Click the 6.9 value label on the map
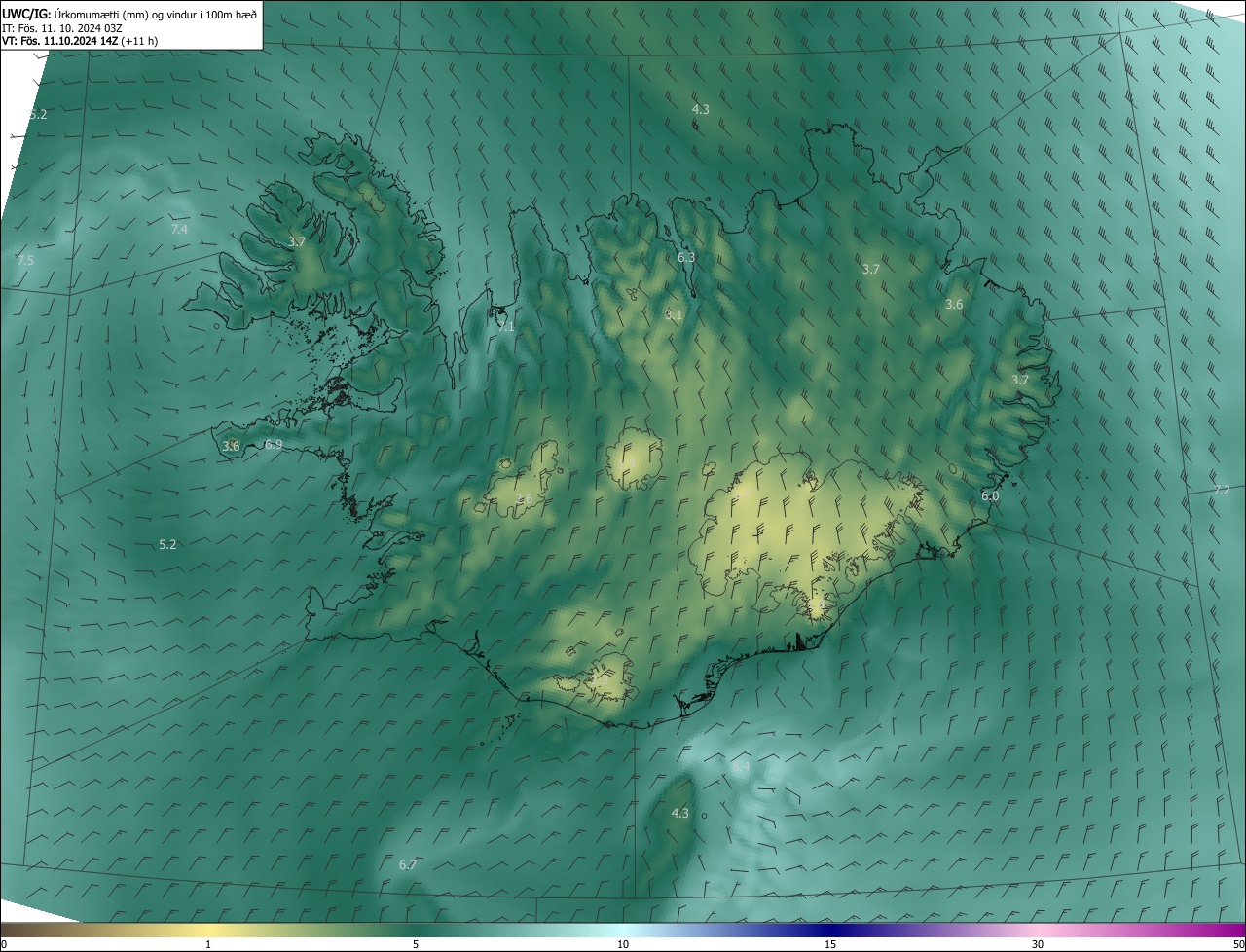Image resolution: width=1246 pixels, height=952 pixels. 274,444
